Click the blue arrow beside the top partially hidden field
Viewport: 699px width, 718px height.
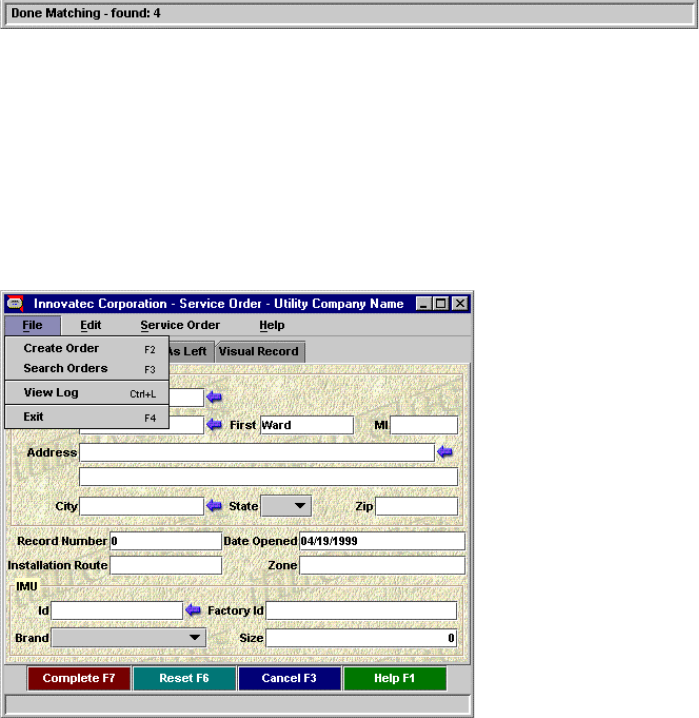click(214, 397)
